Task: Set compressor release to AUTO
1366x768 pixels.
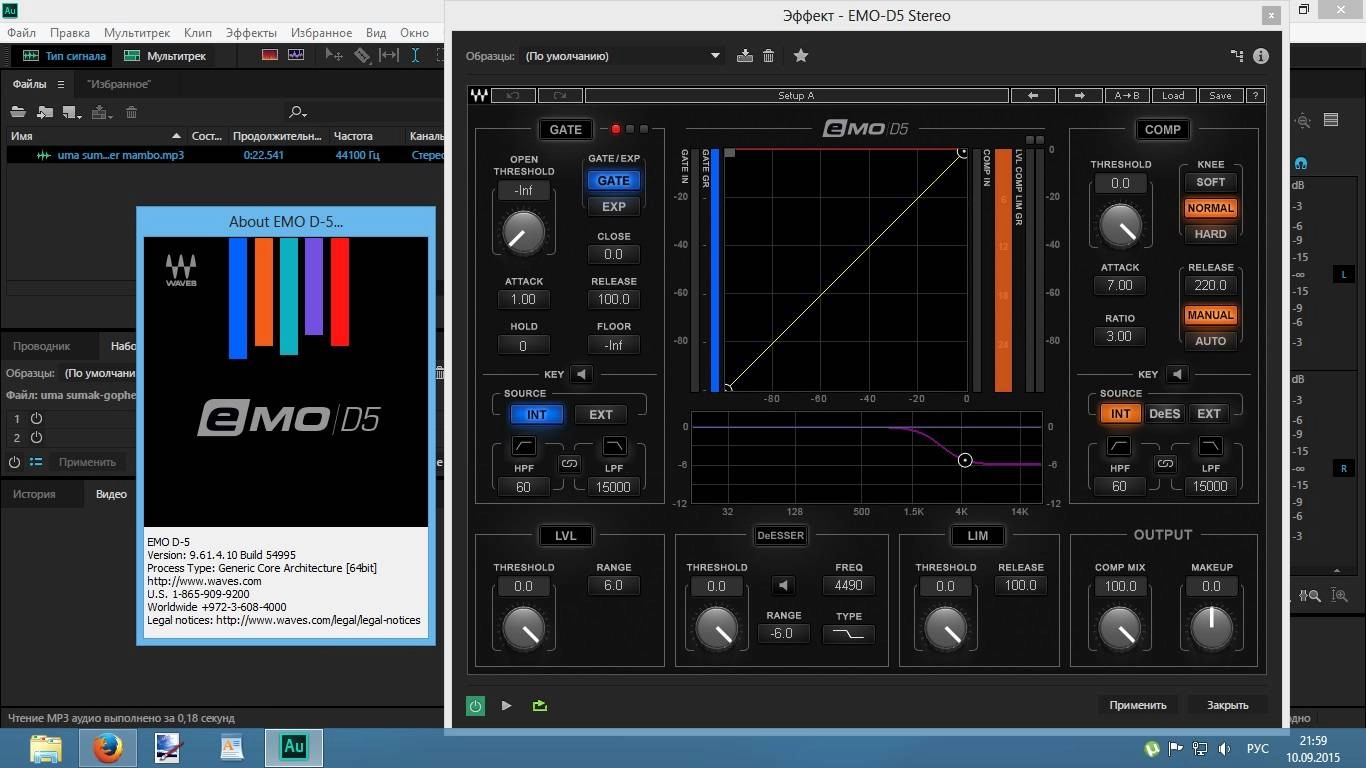Action: point(1210,341)
